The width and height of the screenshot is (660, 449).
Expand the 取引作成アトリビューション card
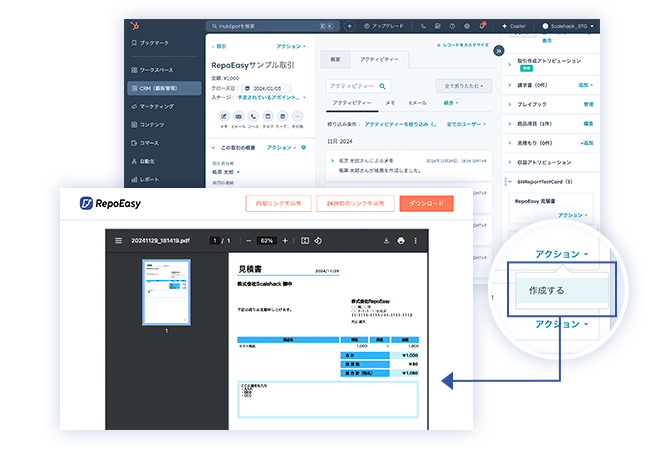(510, 64)
